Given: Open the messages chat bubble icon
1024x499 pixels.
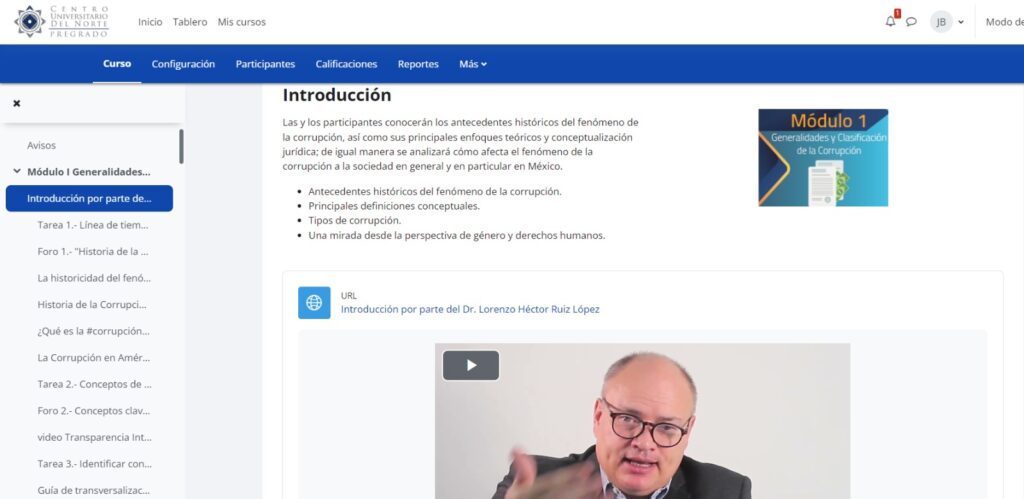Looking at the screenshot, I should tap(911, 22).
